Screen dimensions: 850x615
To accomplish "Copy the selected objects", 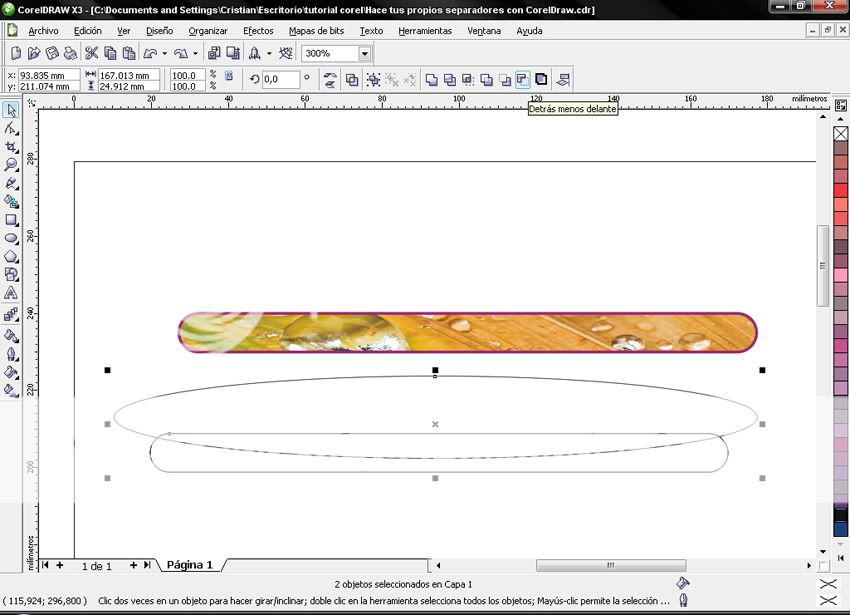I will (x=110, y=53).
